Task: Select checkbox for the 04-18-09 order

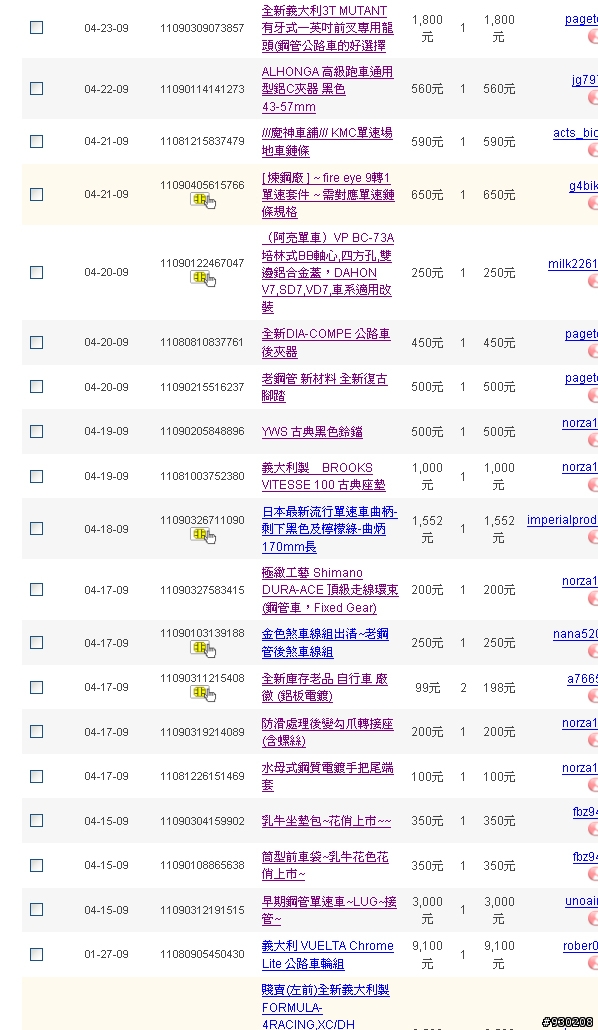Action: click(x=37, y=529)
